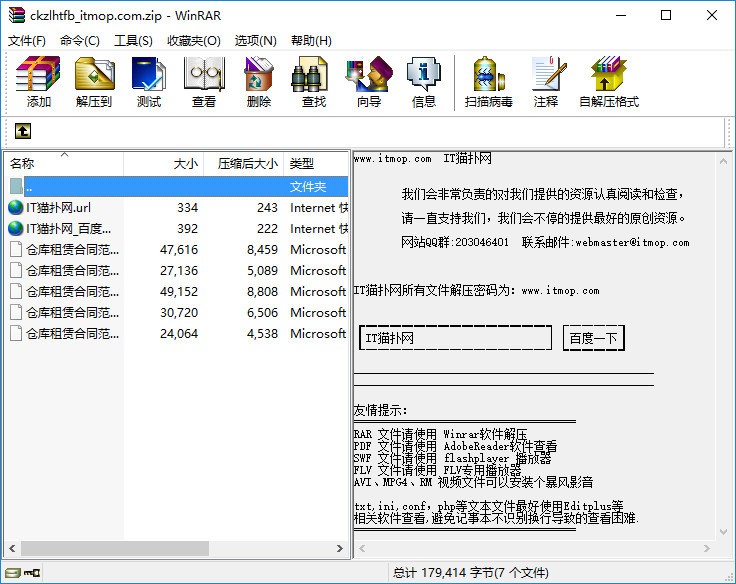Click file list horizontal scrollbar thumb
Image resolution: width=736 pixels, height=584 pixels.
pos(115,548)
